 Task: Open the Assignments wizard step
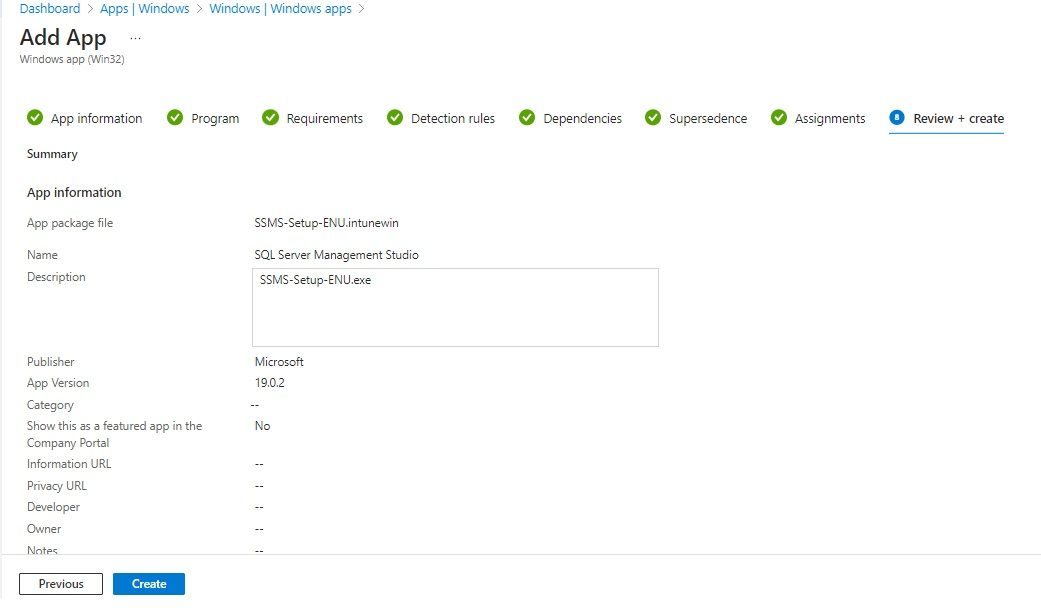pos(830,118)
